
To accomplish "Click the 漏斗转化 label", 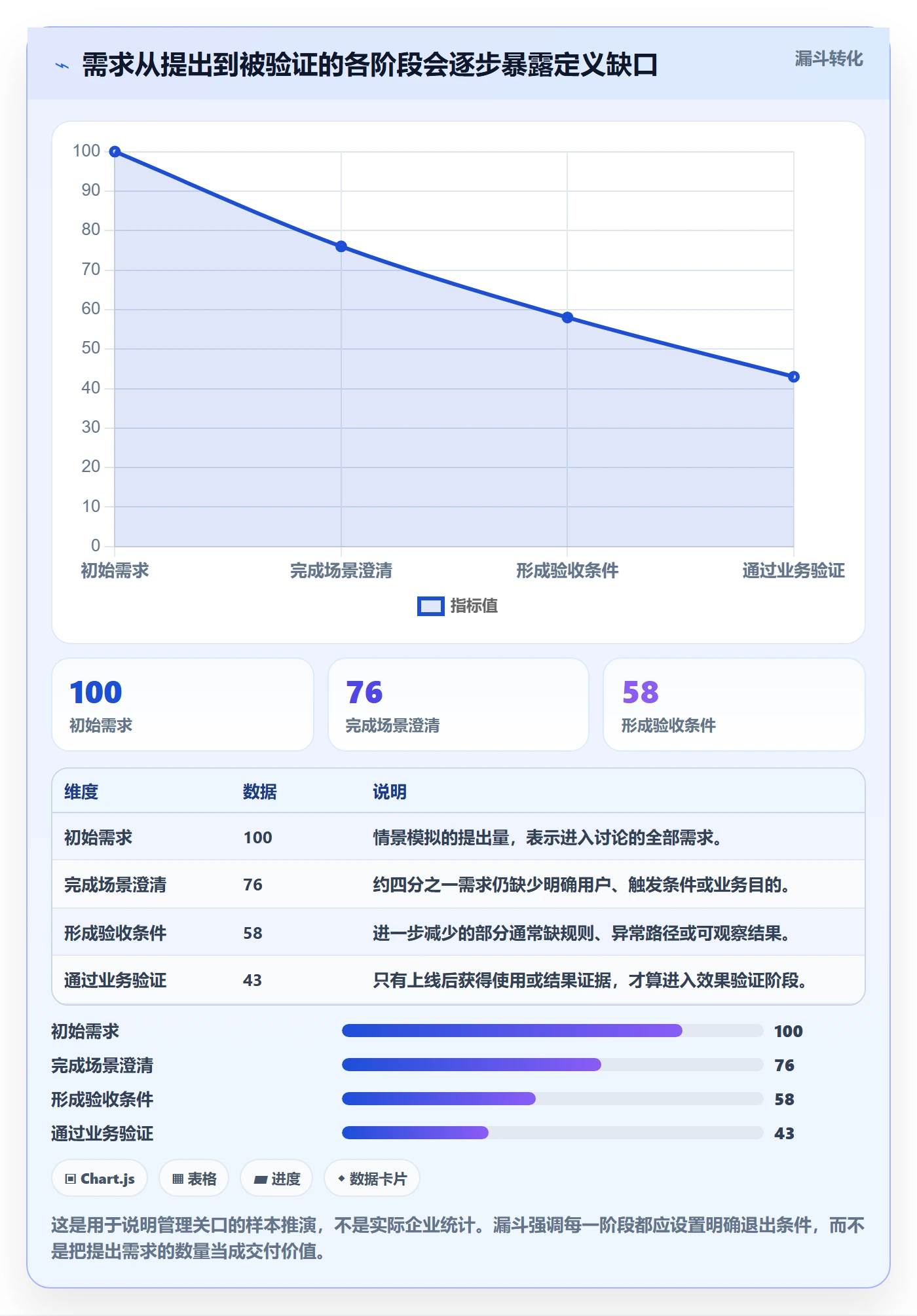I will [829, 59].
